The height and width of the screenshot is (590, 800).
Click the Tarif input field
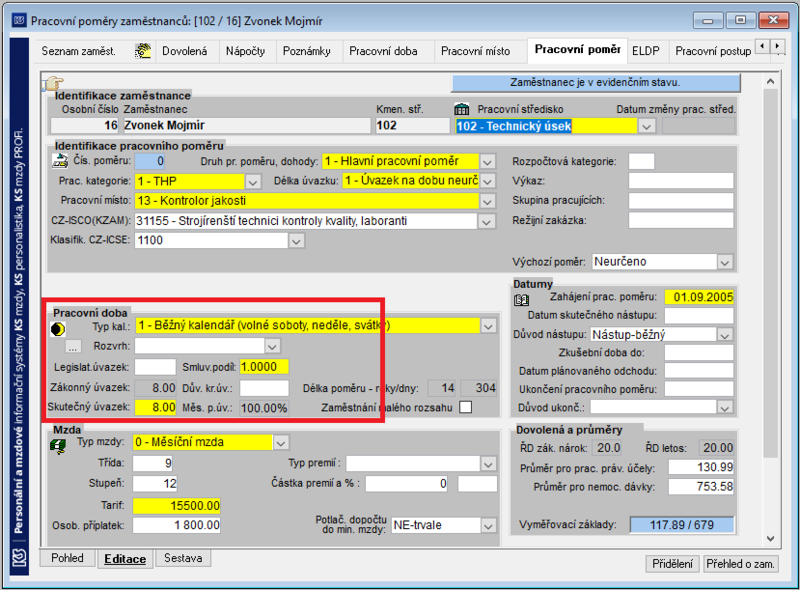(x=177, y=506)
